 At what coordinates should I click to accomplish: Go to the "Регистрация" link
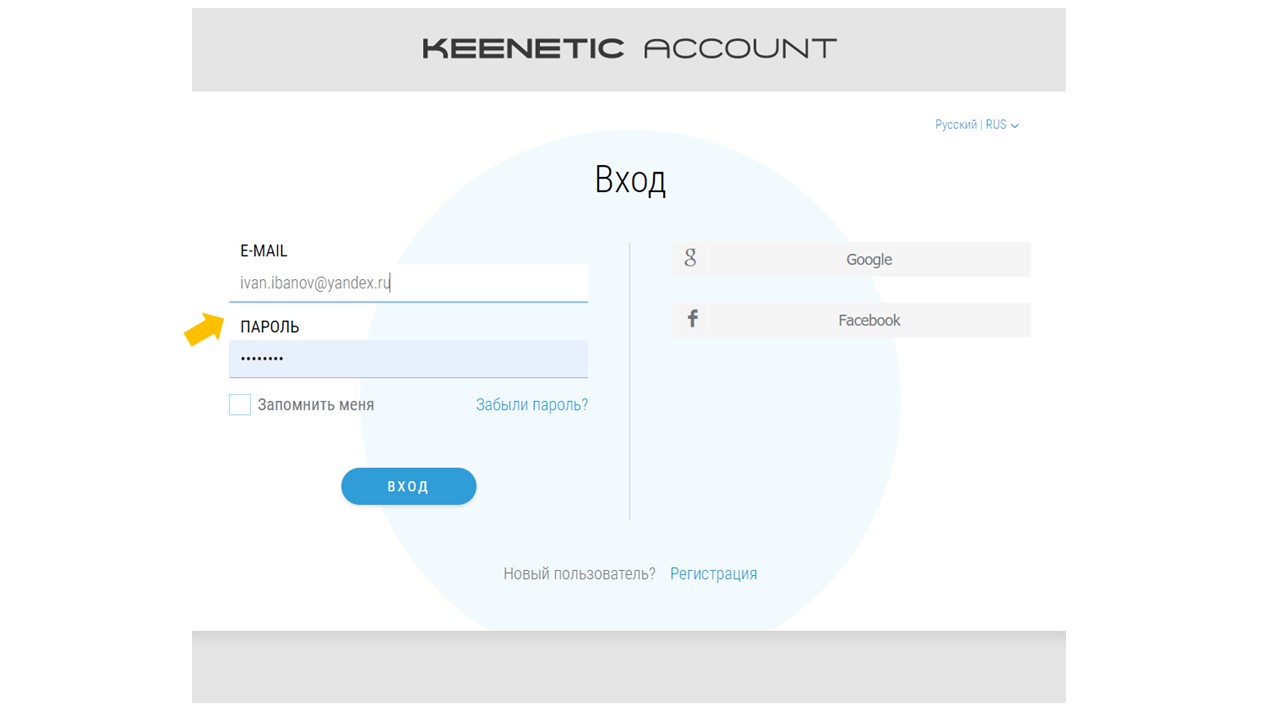713,574
